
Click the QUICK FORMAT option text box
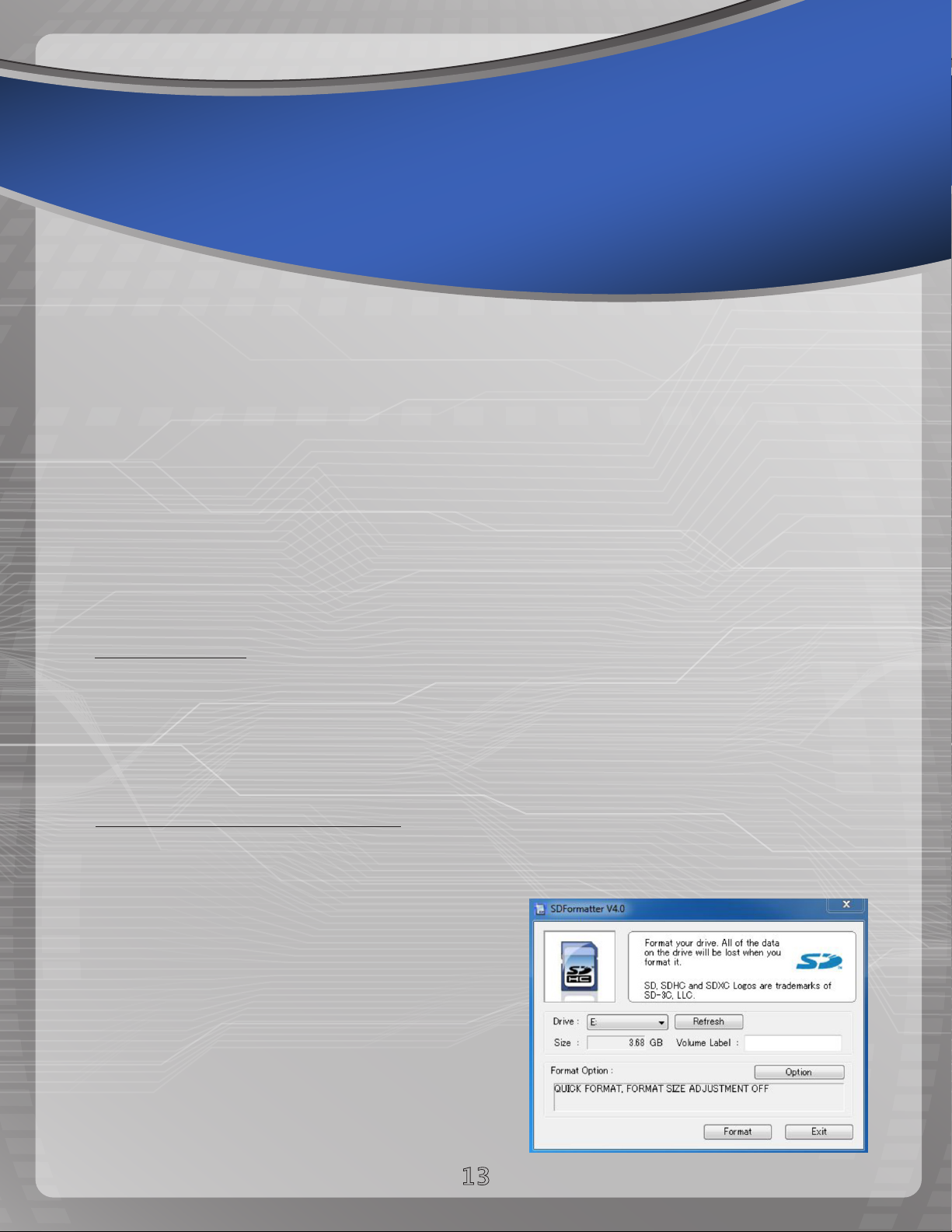click(x=699, y=1097)
